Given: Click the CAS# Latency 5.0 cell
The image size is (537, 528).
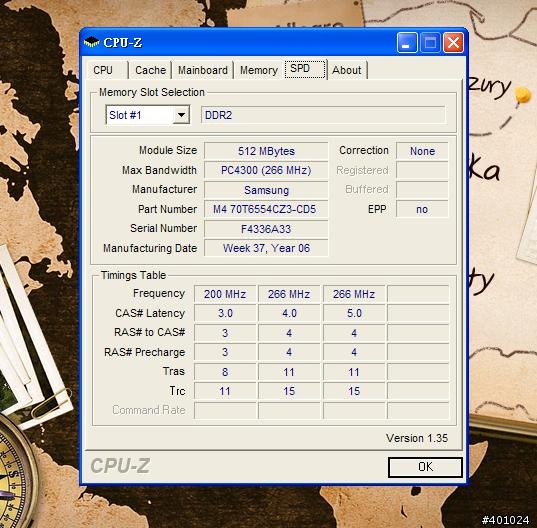Looking at the screenshot, I should coord(354,313).
